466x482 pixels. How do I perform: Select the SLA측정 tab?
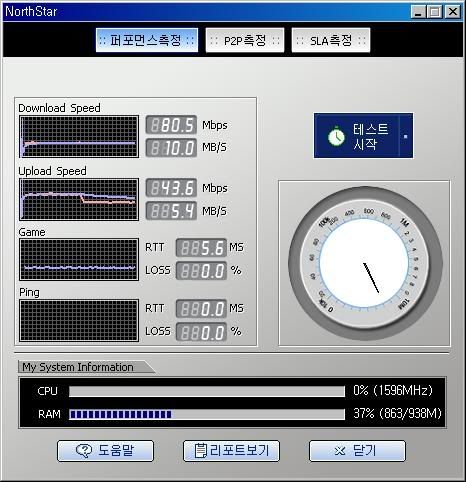[x=331, y=40]
